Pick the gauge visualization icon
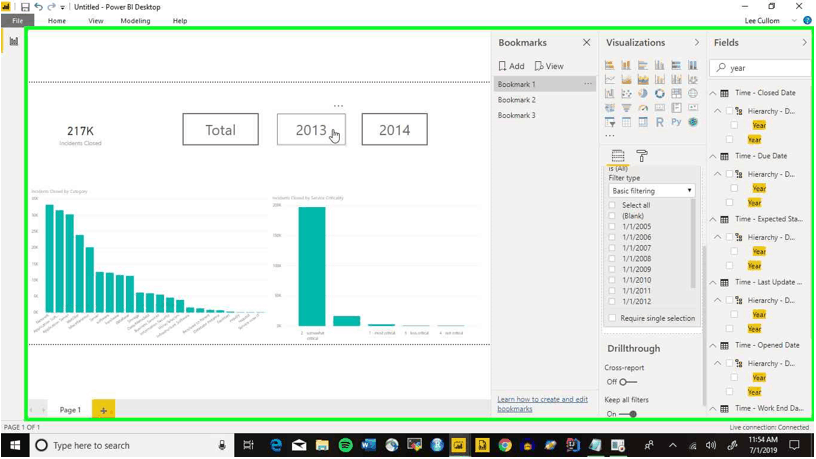This screenshot has width=816, height=459. 643,108
